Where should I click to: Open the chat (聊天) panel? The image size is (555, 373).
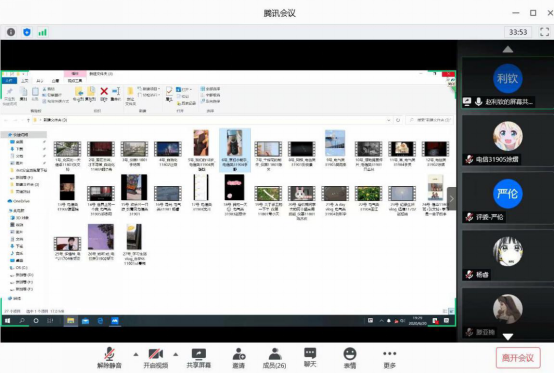point(310,357)
